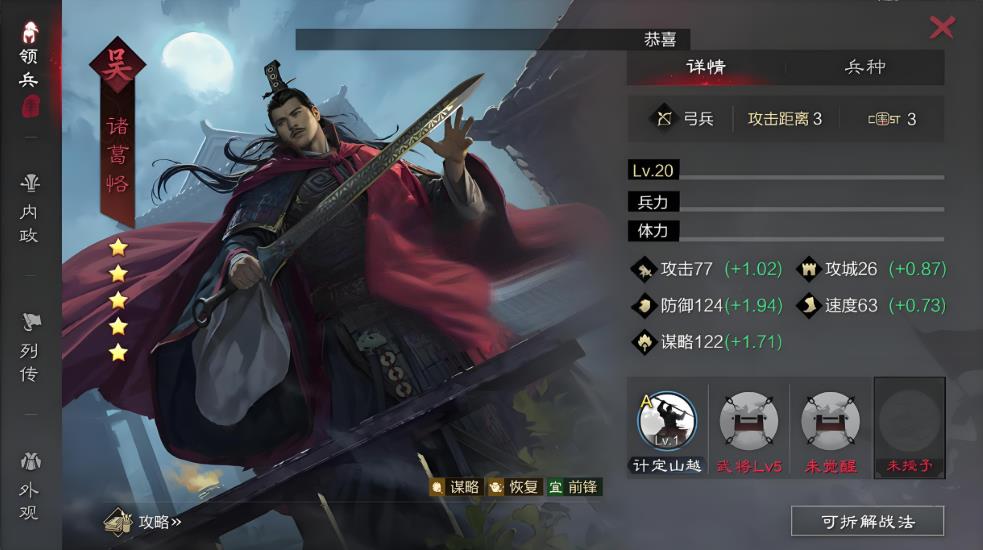Select the locked 未觉醒 skill slot
Viewport: 983px width, 550px height.
coord(830,421)
